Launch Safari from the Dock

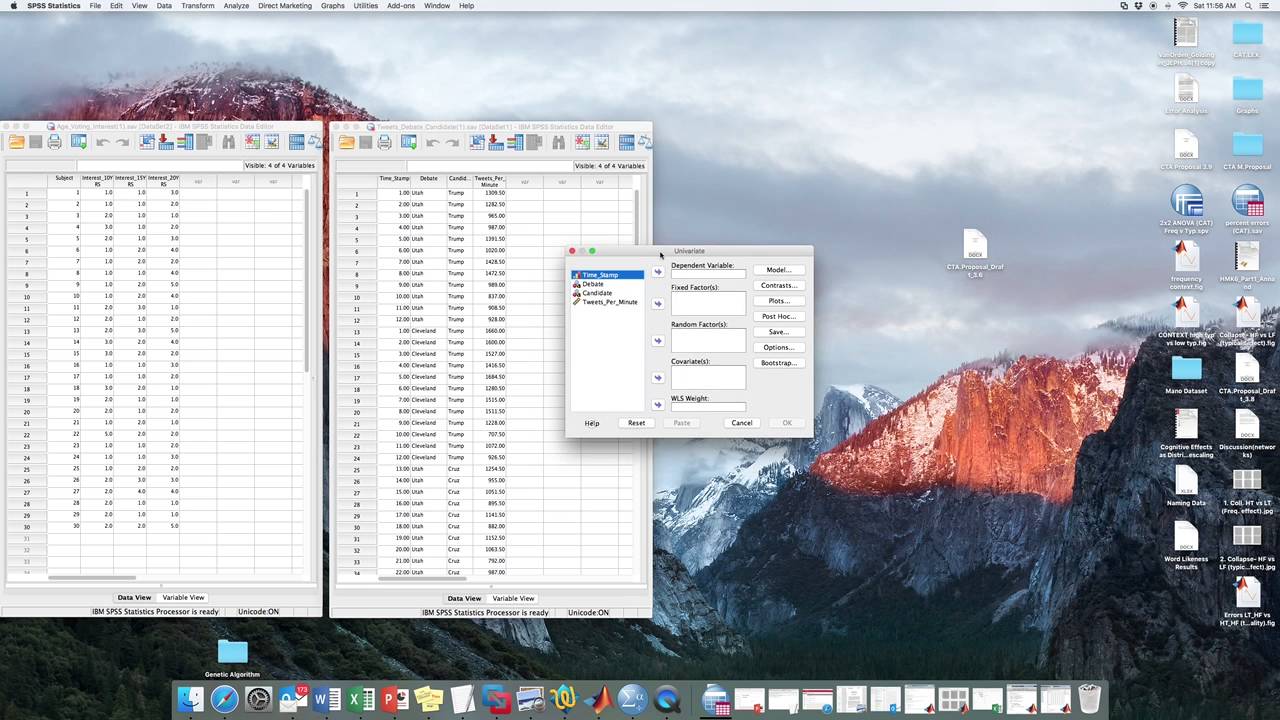click(225, 699)
